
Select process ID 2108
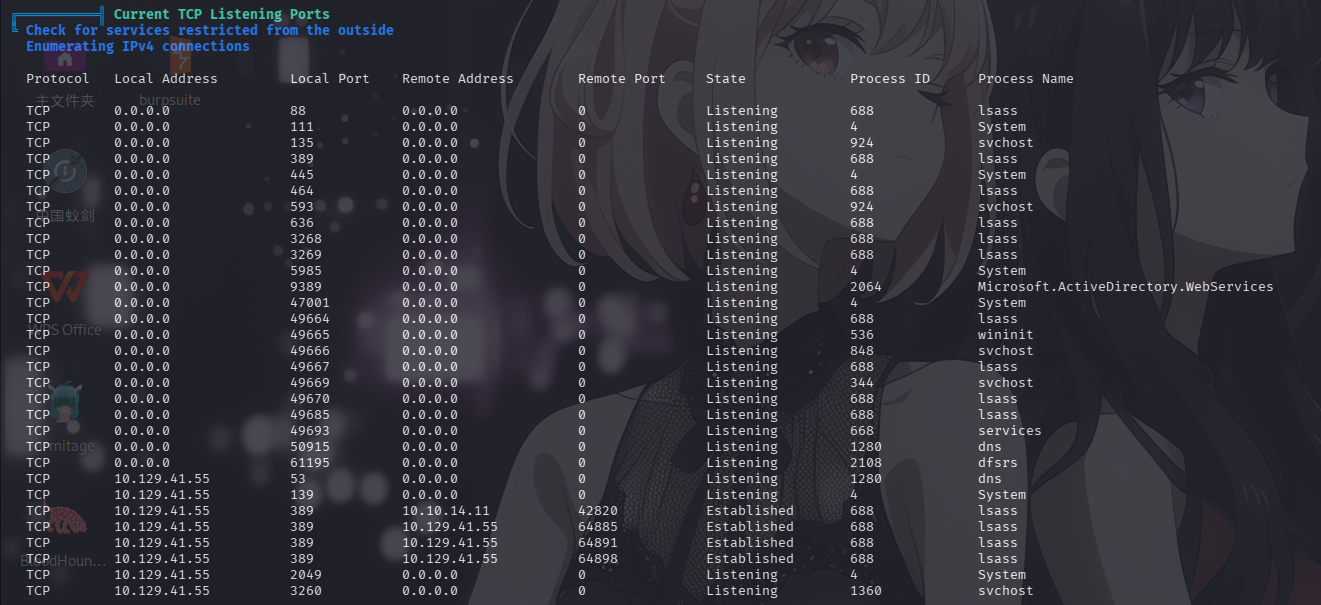tap(866, 463)
